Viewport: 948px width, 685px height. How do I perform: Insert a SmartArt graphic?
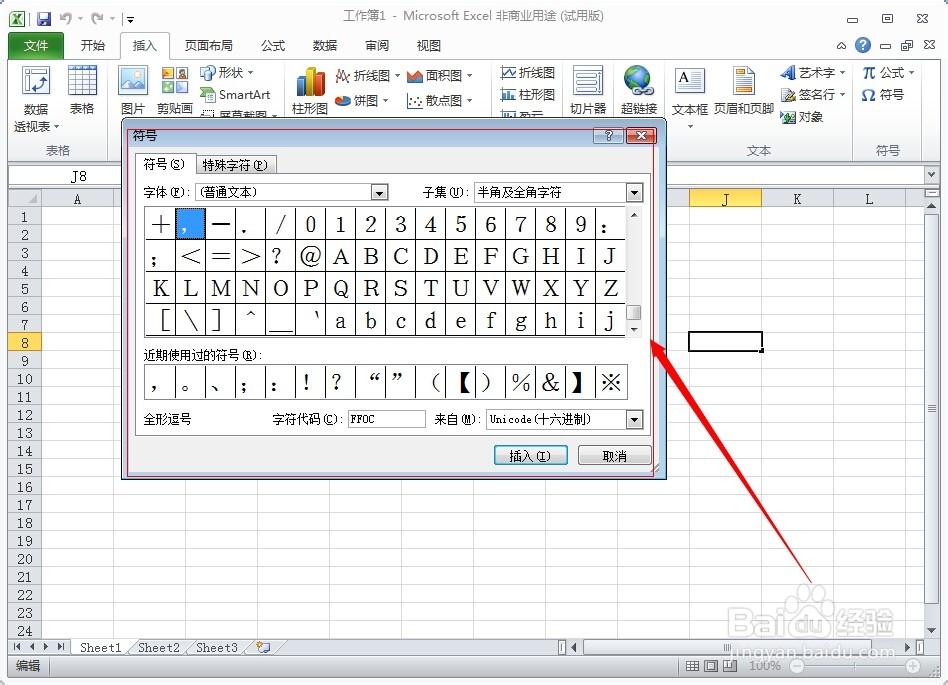coord(235,95)
